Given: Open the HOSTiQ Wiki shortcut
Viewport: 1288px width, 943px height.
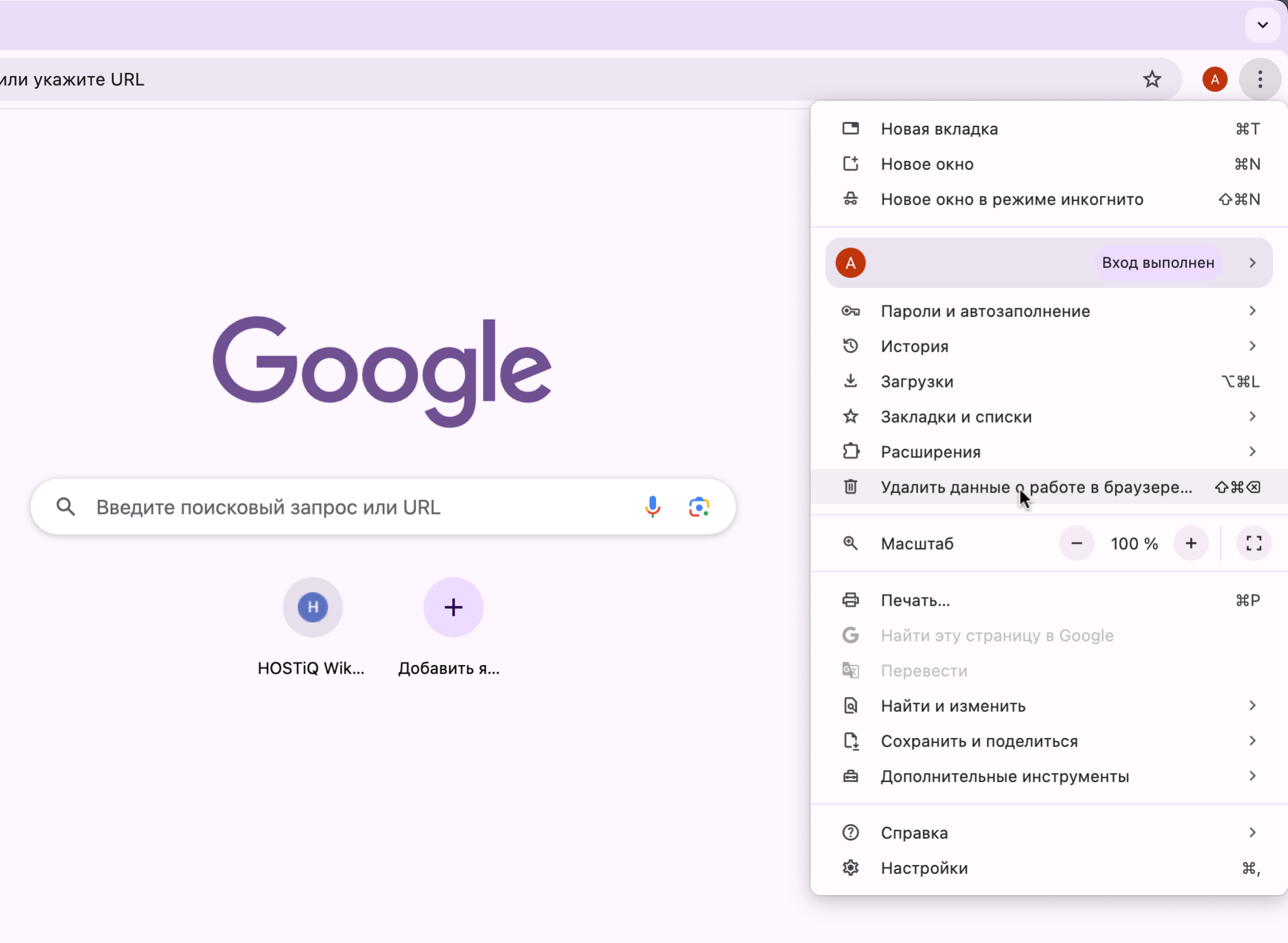Looking at the screenshot, I should point(313,607).
